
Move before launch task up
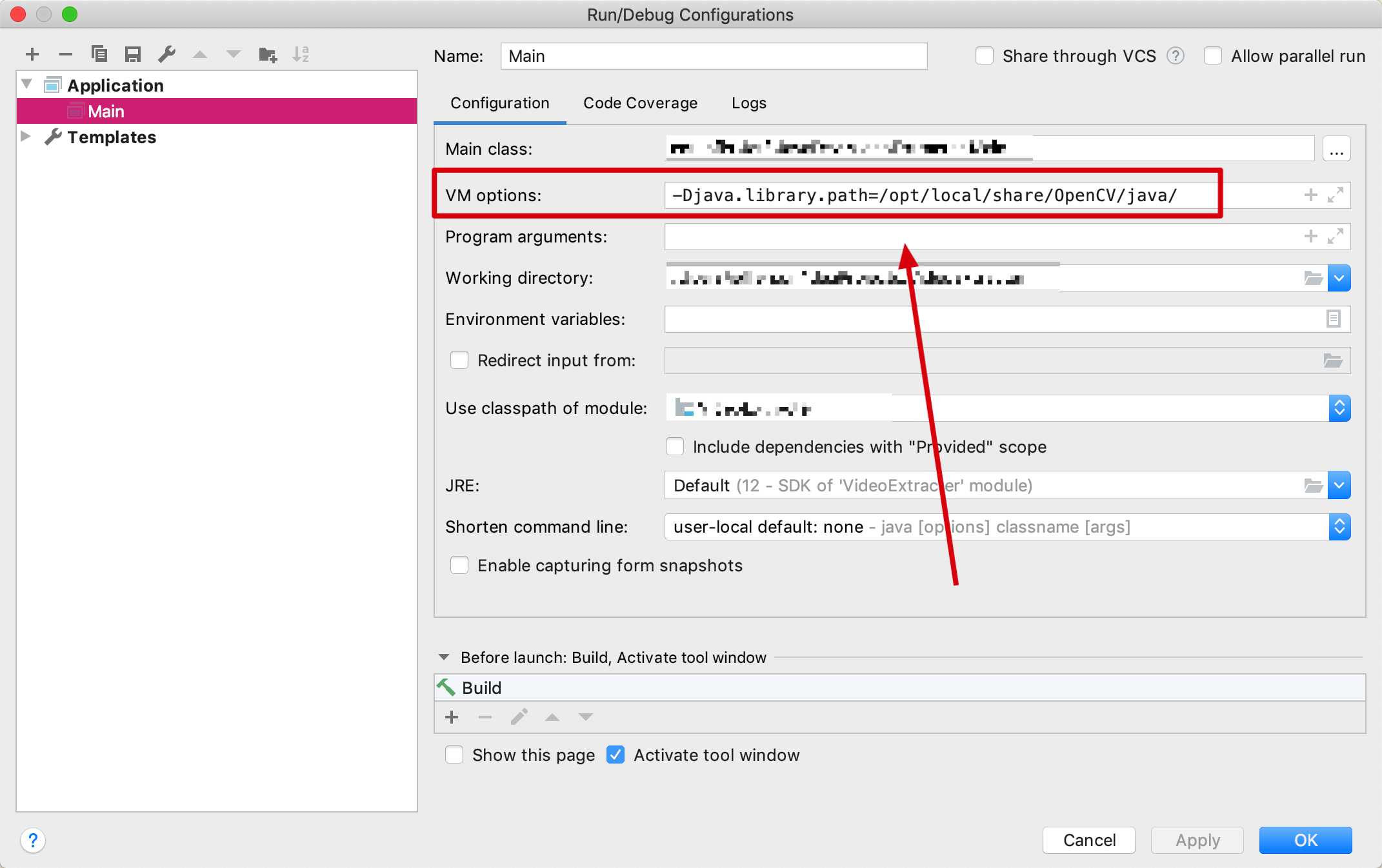click(x=552, y=717)
